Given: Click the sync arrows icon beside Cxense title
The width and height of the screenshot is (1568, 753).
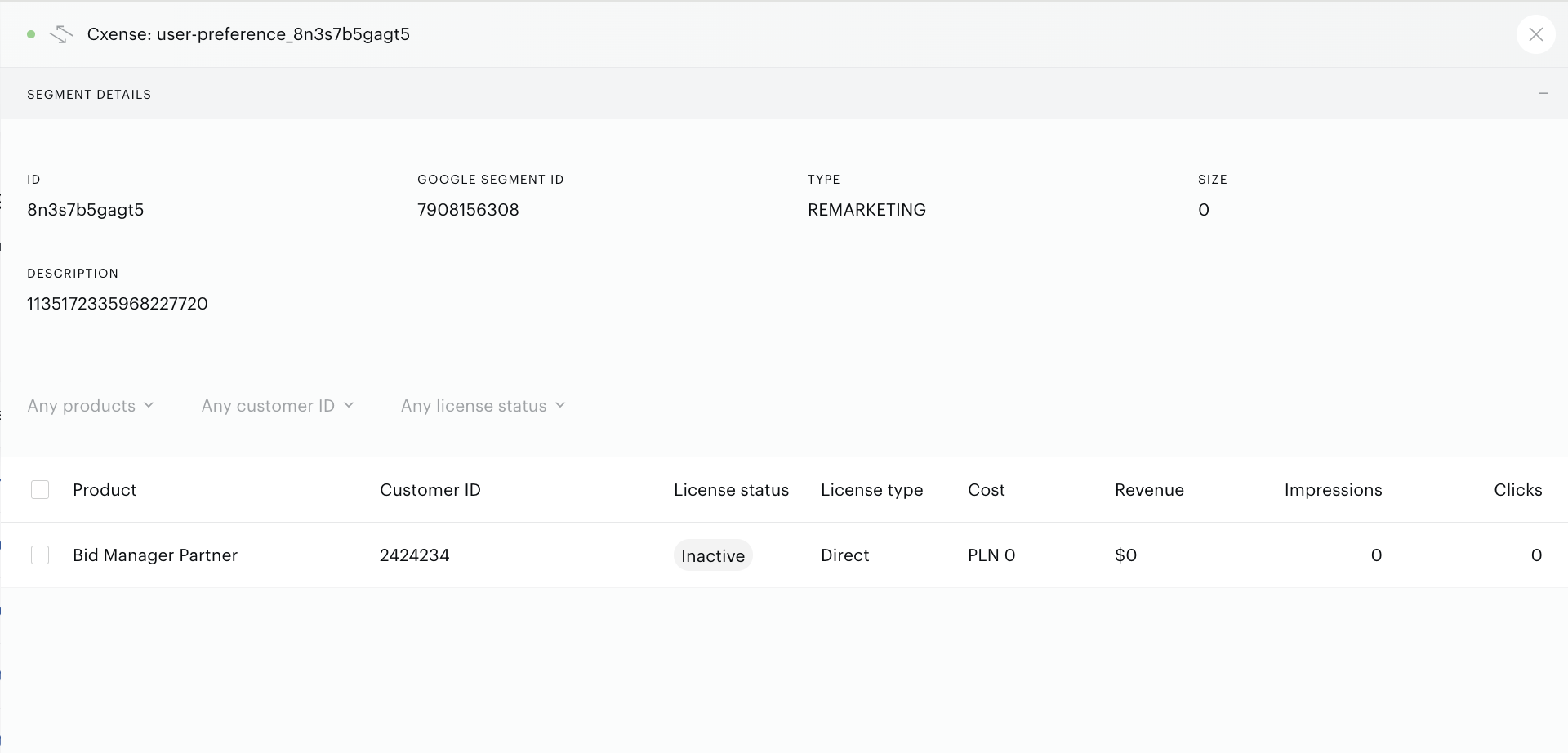Looking at the screenshot, I should coord(61,34).
